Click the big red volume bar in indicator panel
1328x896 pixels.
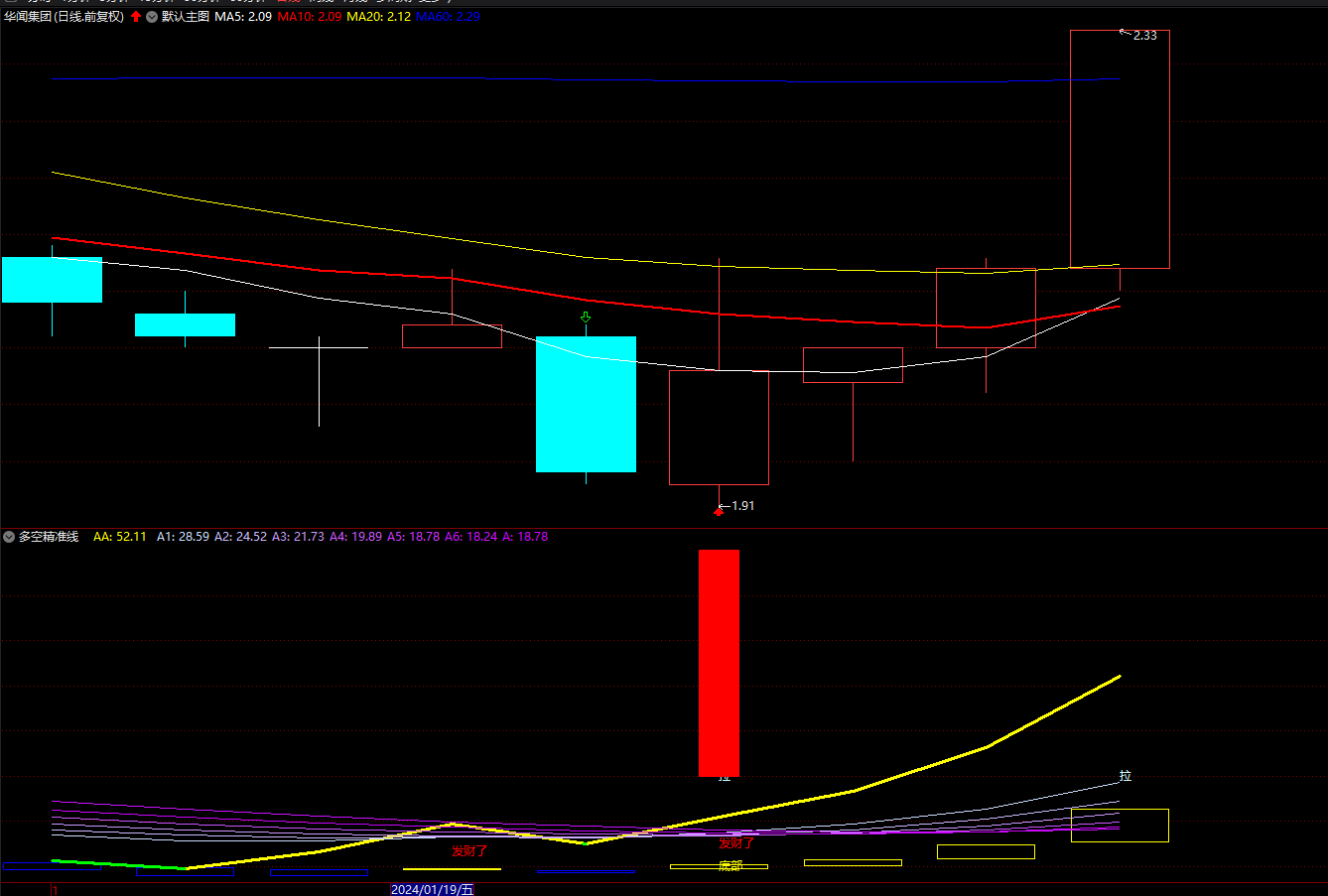tap(719, 663)
